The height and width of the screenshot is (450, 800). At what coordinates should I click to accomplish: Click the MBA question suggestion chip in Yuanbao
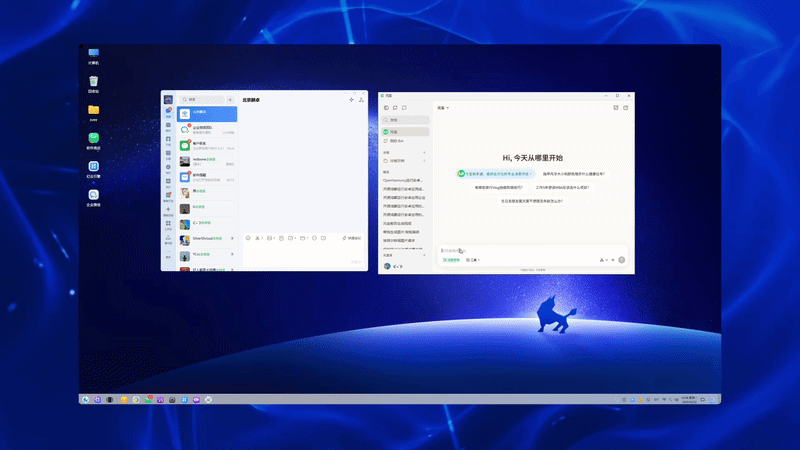tap(562, 187)
